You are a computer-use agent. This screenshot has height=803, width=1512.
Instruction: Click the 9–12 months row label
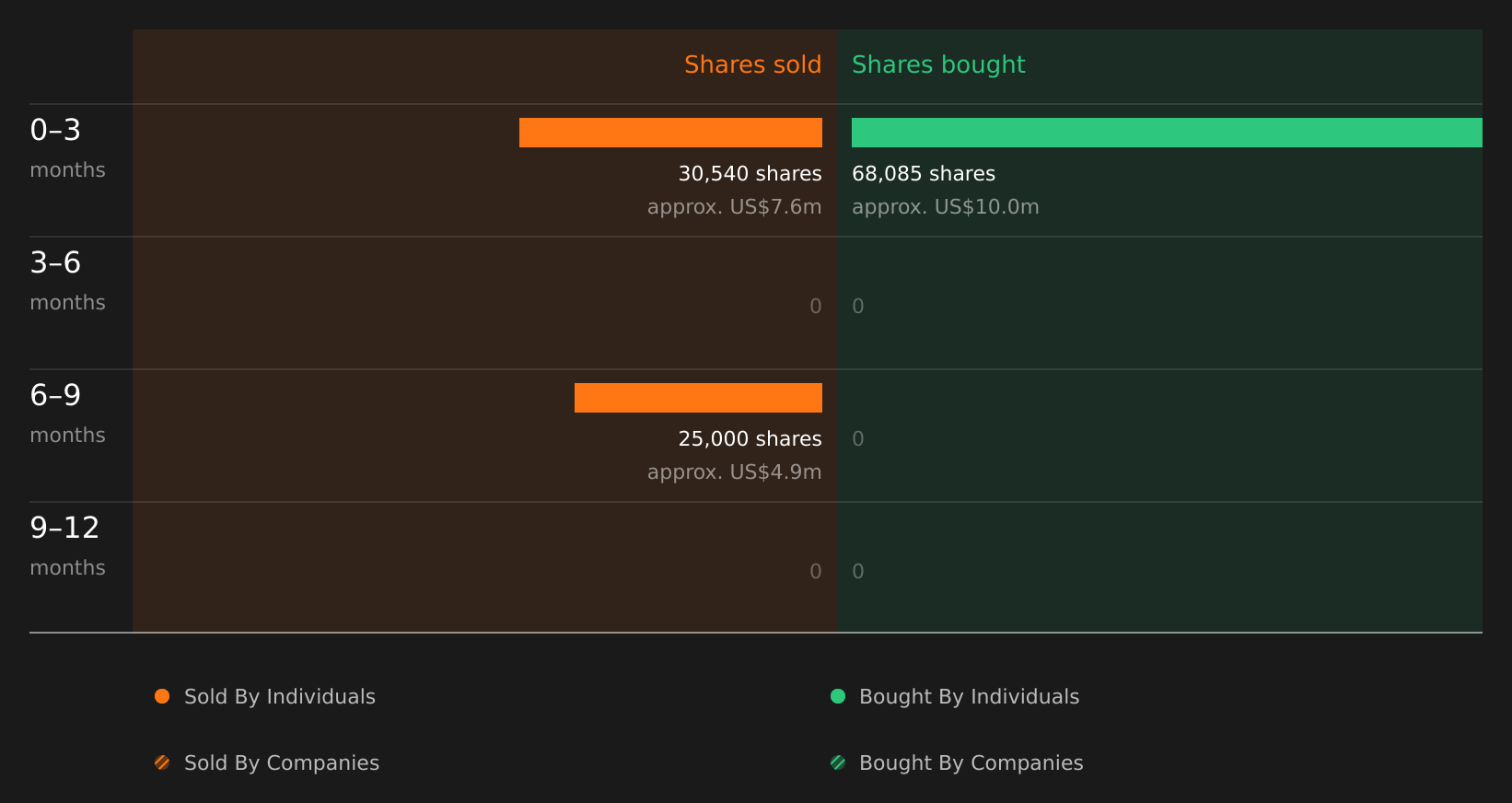pos(67,546)
